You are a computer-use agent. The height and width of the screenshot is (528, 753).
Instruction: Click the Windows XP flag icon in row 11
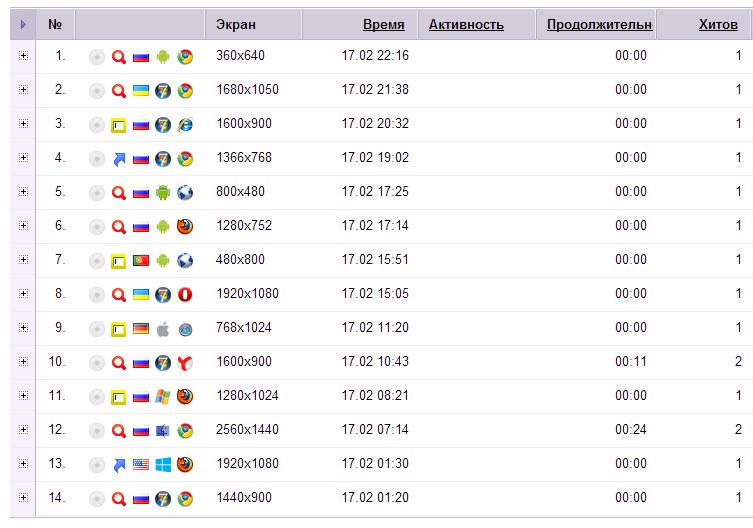[163, 397]
